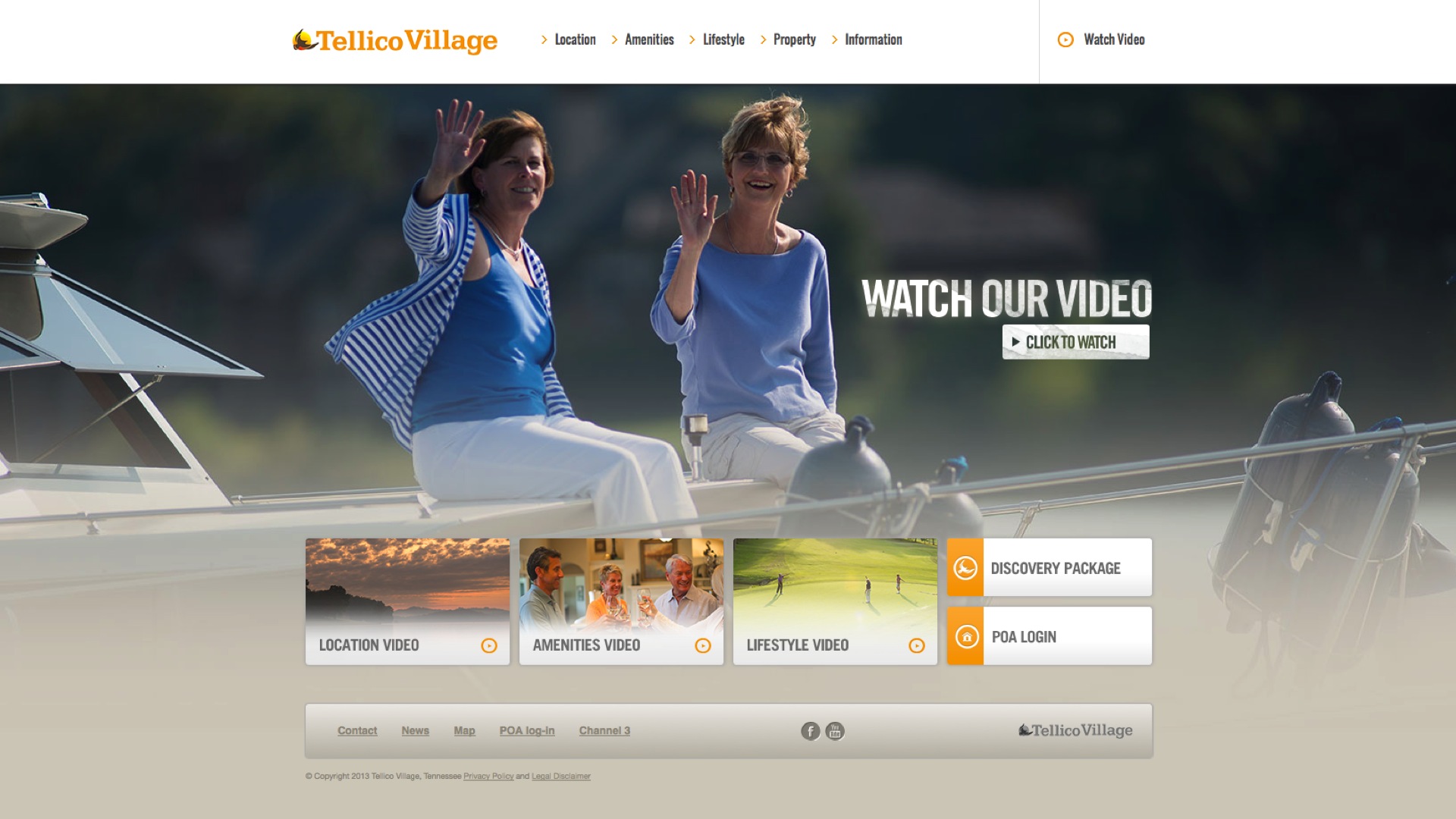Screen dimensions: 1456x819
Task: Click the Location Video play circle icon
Action: (x=489, y=645)
